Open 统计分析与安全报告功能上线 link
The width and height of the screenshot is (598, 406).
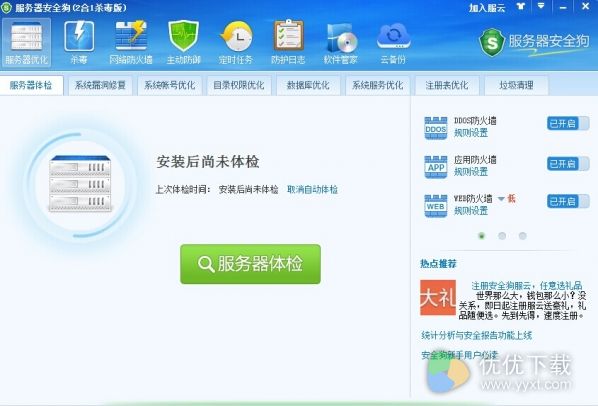[476, 335]
